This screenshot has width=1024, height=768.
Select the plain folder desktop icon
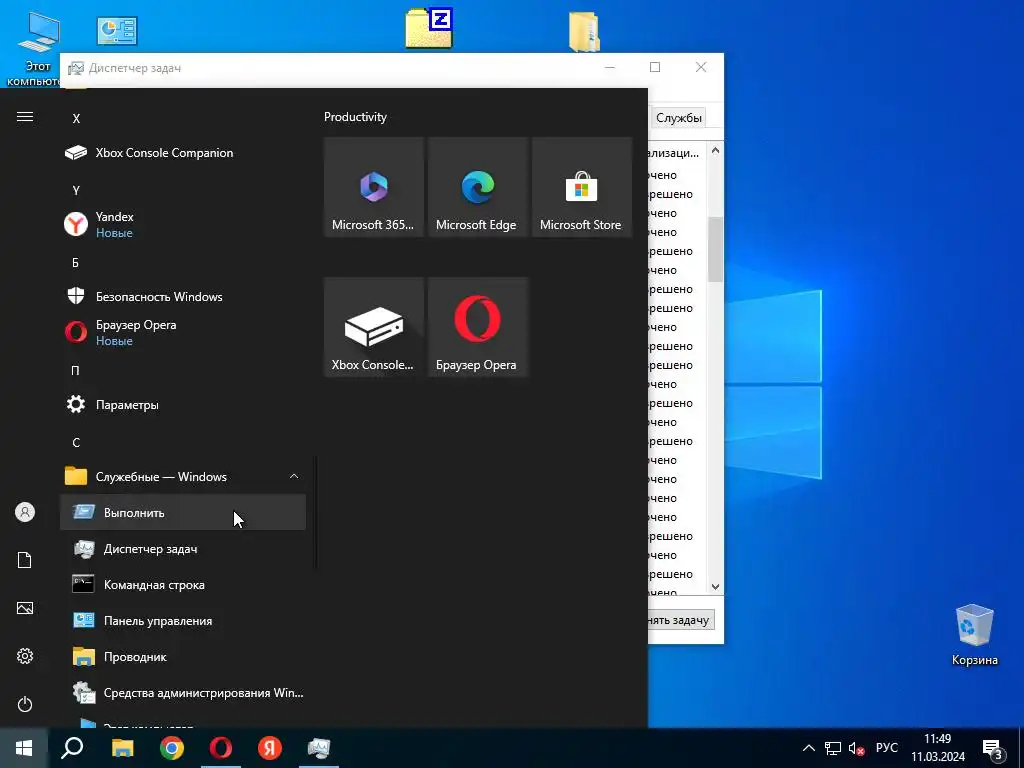click(x=584, y=31)
